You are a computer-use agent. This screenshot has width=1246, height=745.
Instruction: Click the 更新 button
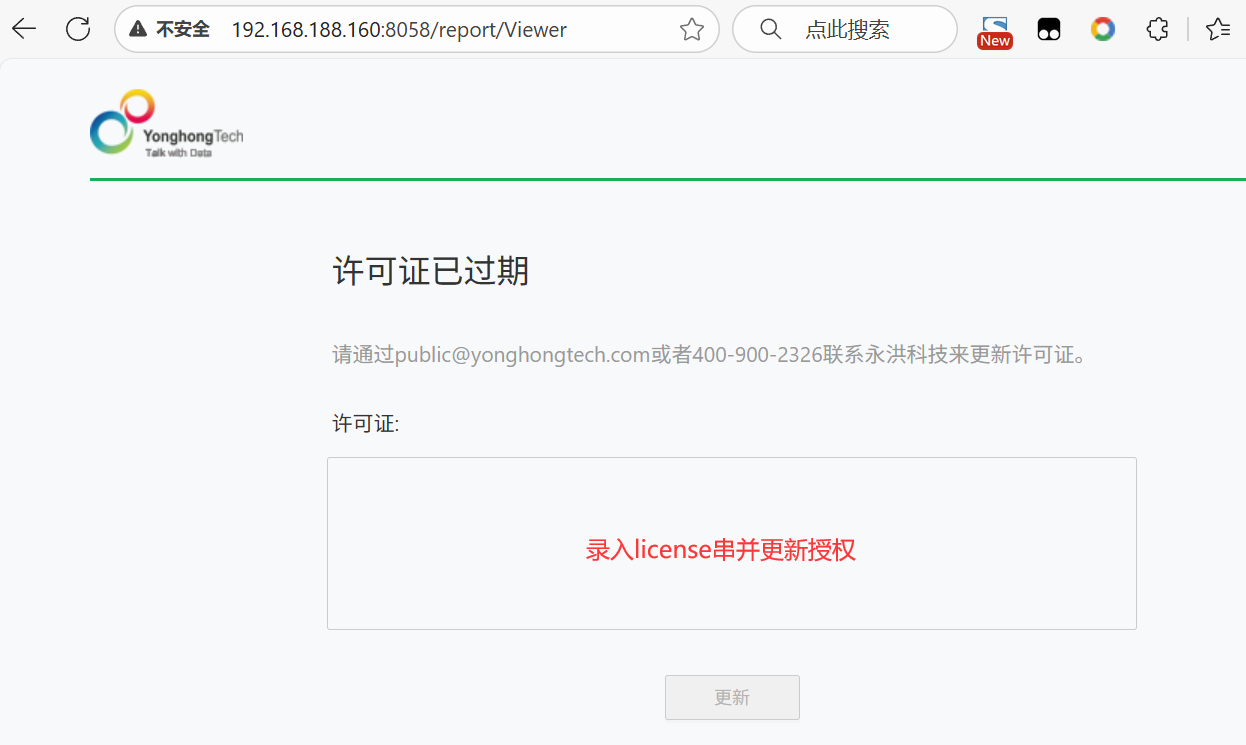tap(732, 697)
